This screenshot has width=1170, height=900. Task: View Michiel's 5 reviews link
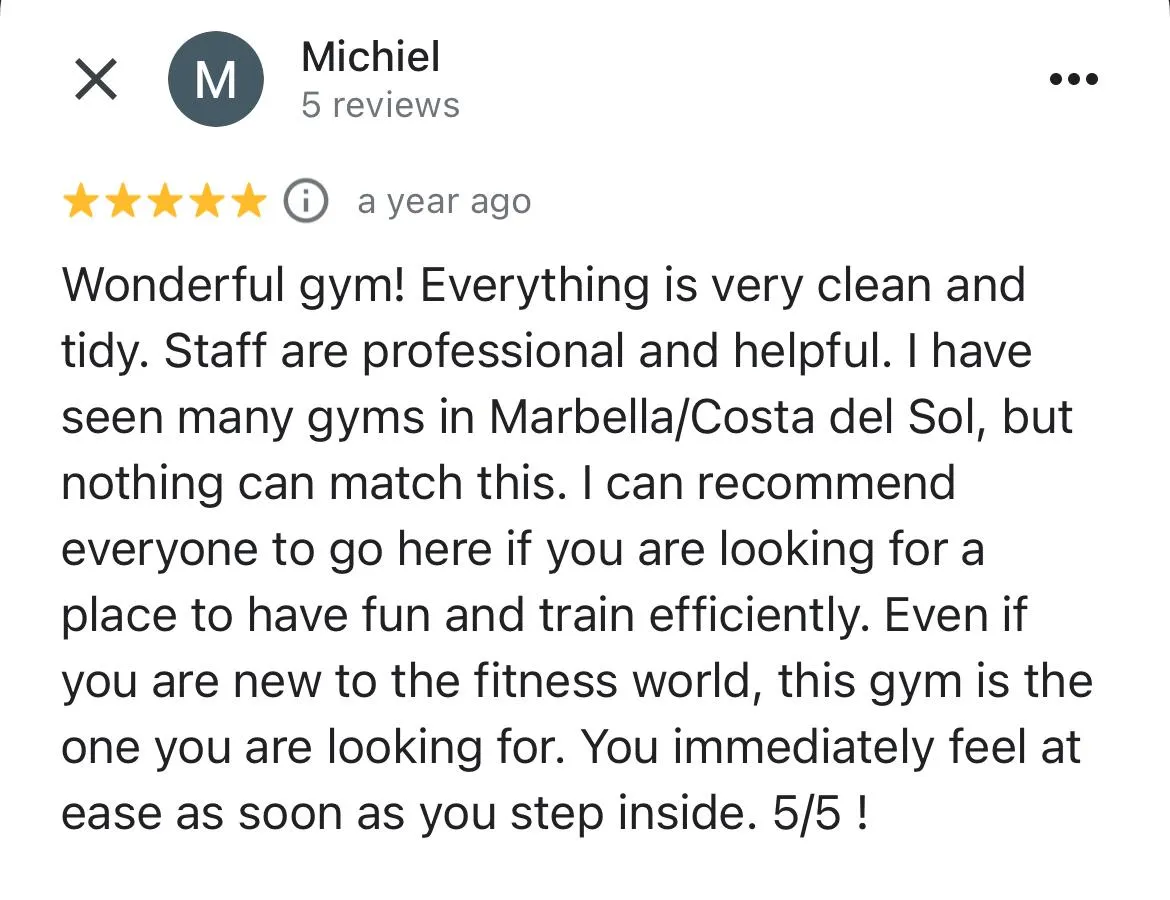pyautogui.click(x=381, y=105)
